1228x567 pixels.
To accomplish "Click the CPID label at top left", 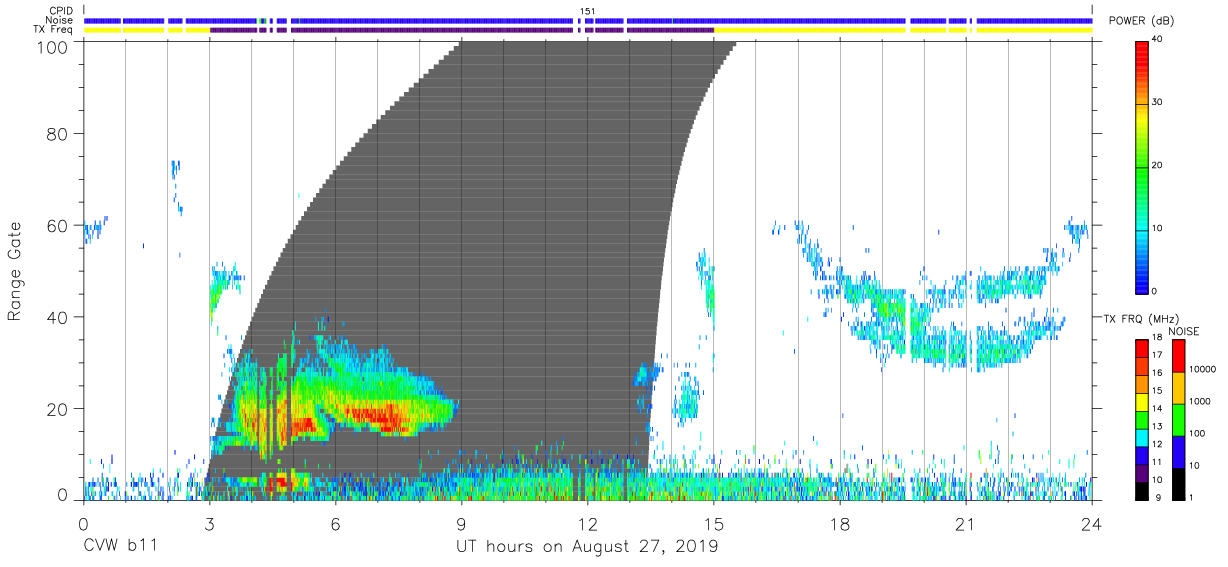I will (x=60, y=11).
